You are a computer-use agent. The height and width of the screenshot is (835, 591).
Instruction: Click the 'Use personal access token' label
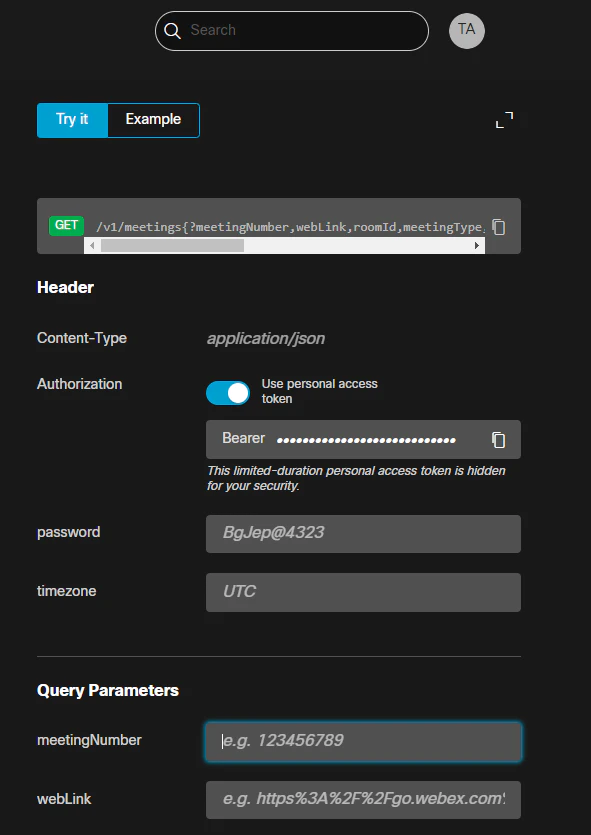coord(319,391)
